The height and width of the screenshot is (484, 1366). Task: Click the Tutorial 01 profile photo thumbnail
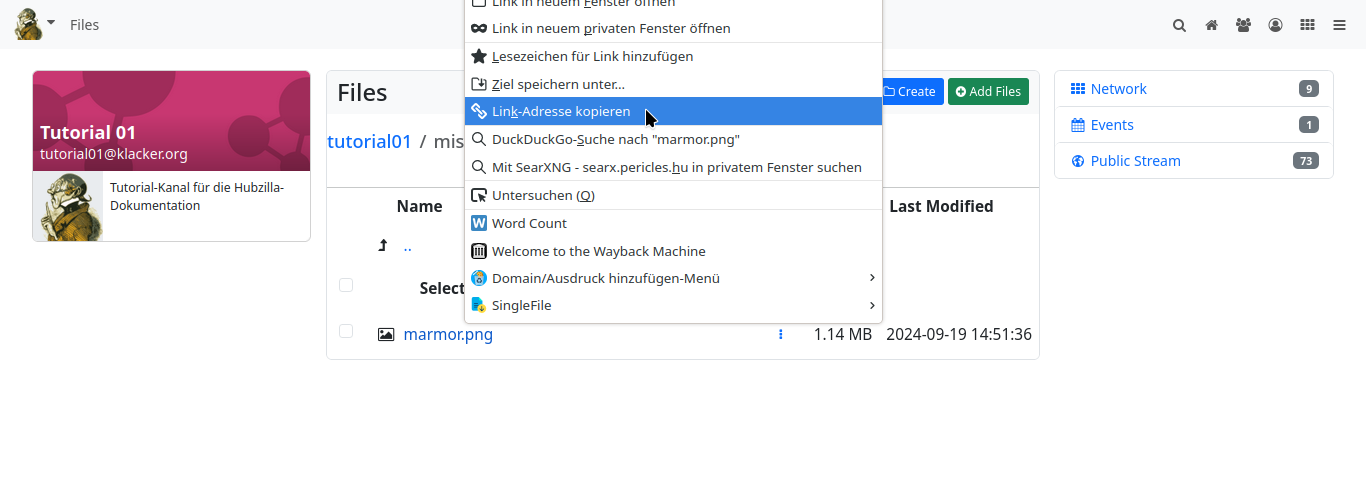click(x=68, y=206)
